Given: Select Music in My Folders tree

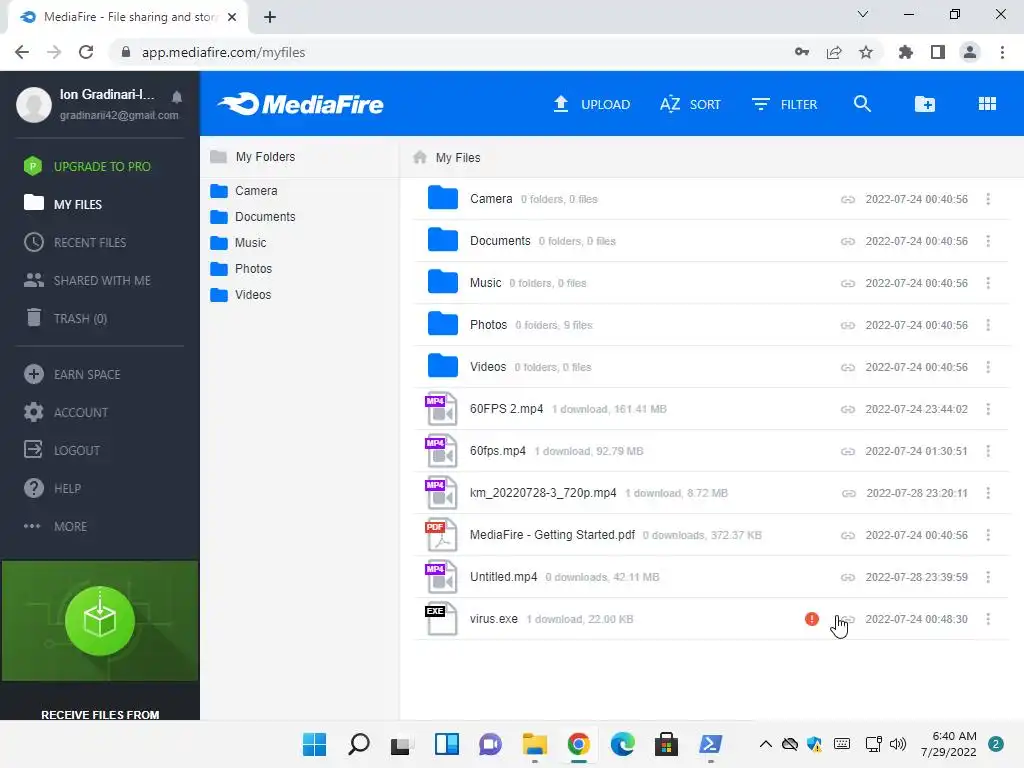Looking at the screenshot, I should pos(238,243).
